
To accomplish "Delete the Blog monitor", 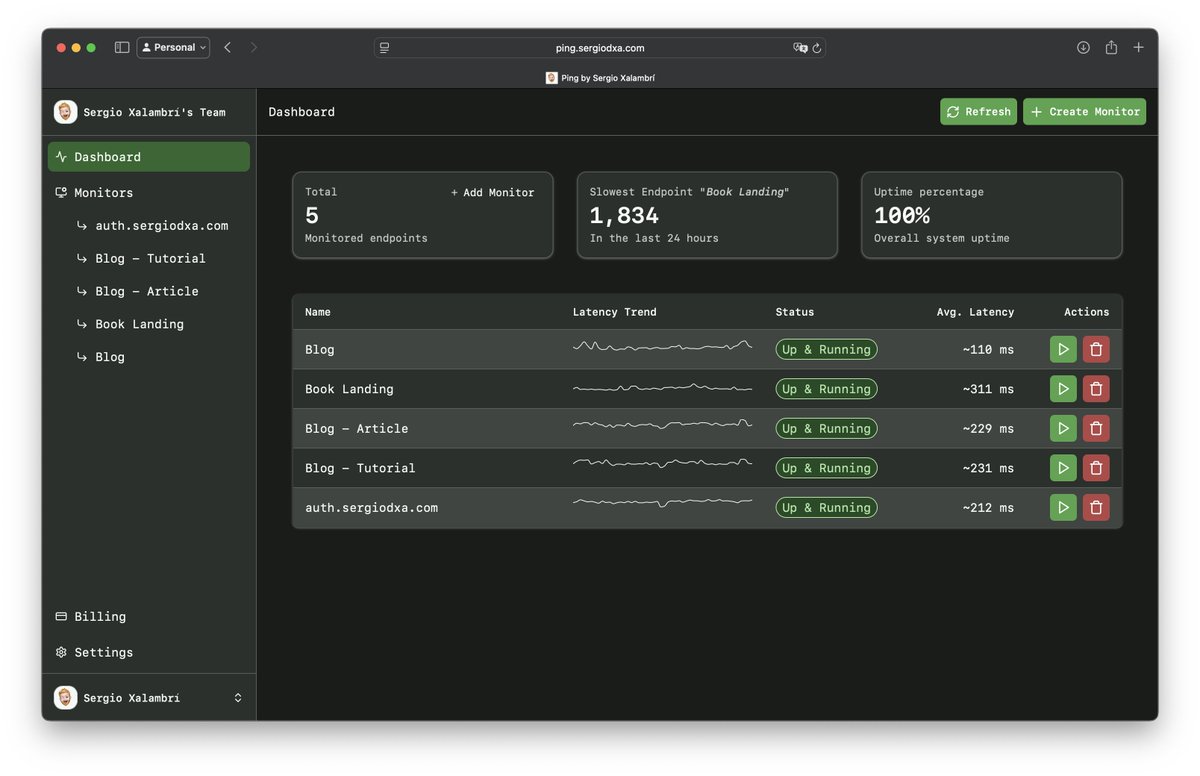I will pyautogui.click(x=1096, y=350).
